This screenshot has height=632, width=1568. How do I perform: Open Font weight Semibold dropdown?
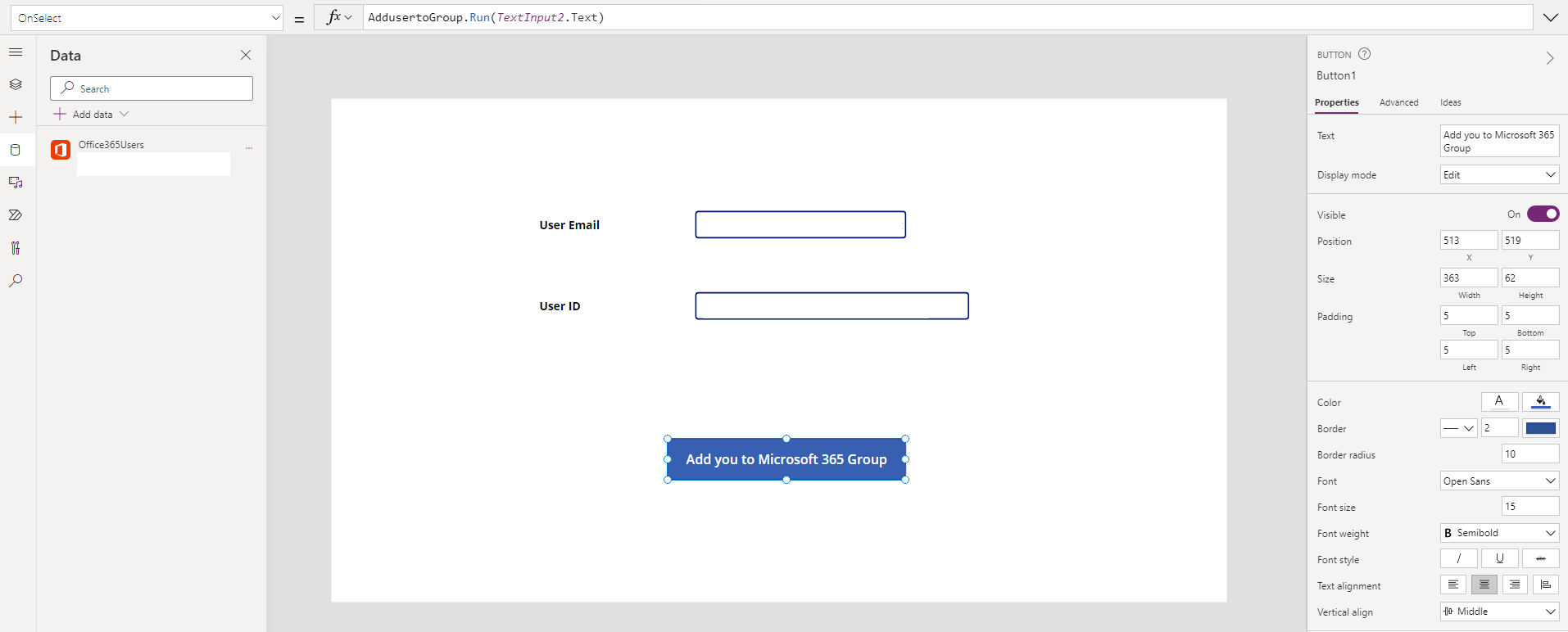[x=1500, y=533]
